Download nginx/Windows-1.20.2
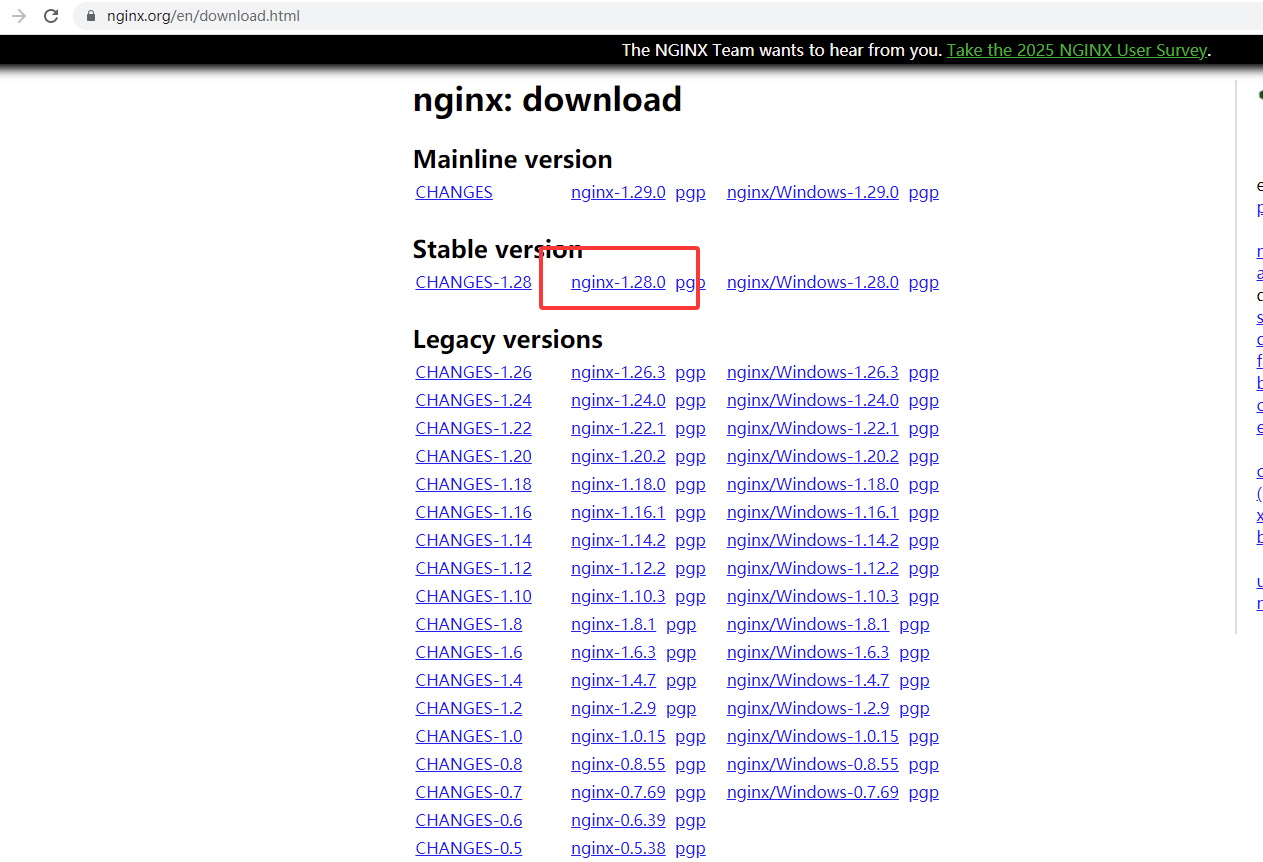1263x862 pixels. [x=813, y=456]
